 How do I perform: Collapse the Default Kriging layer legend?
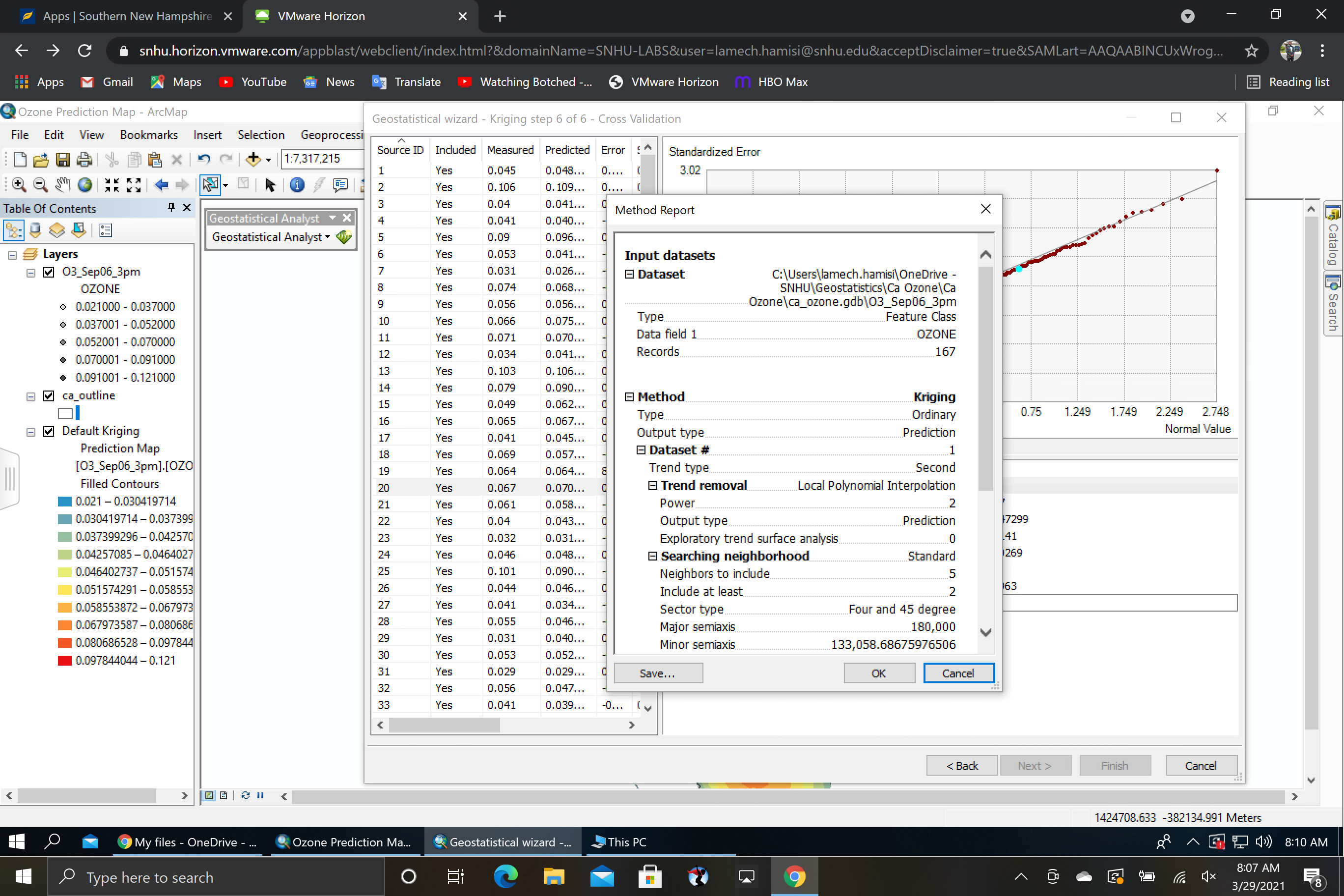point(31,432)
